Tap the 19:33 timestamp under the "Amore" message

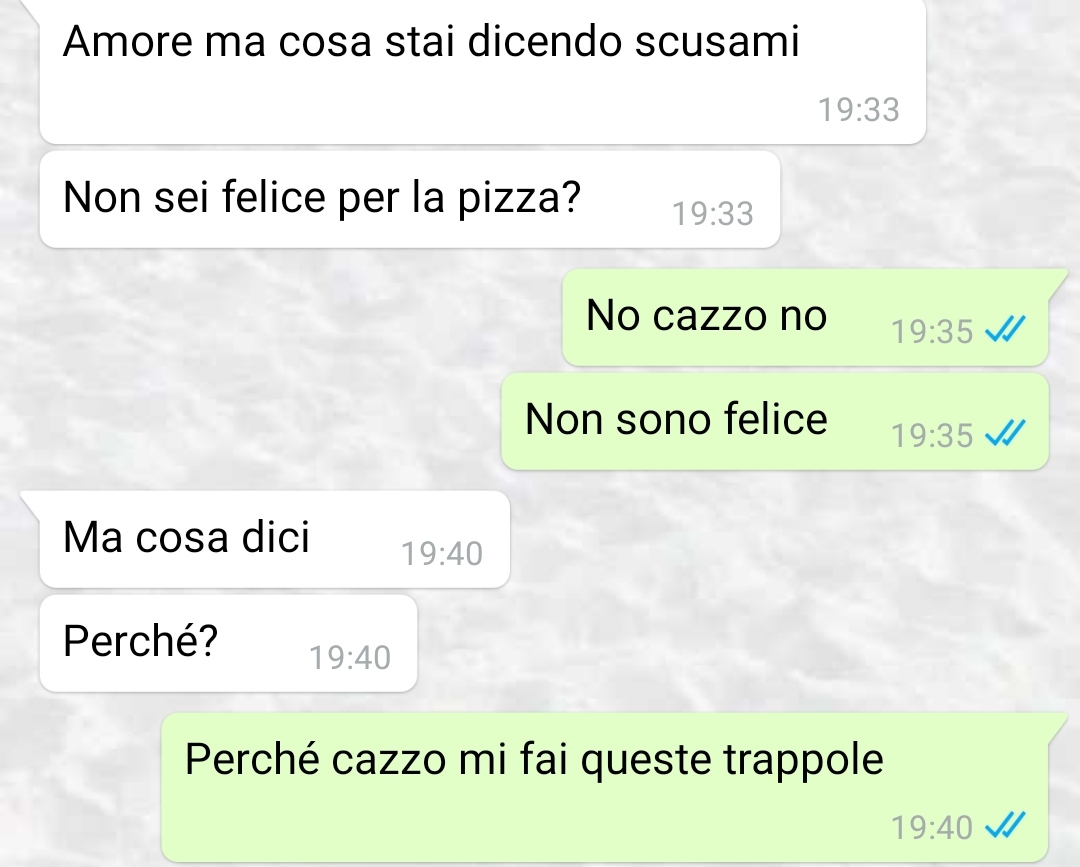(x=858, y=110)
